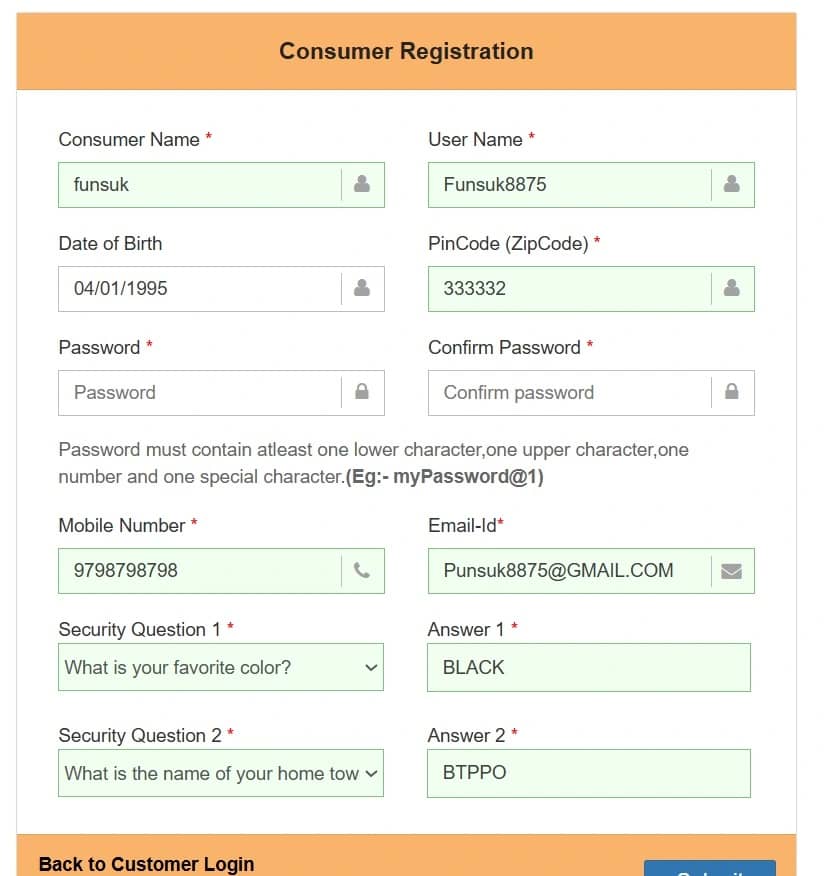Image resolution: width=824 pixels, height=876 pixels.
Task: Click the envelope icon beside Email-Id
Action: (732, 571)
